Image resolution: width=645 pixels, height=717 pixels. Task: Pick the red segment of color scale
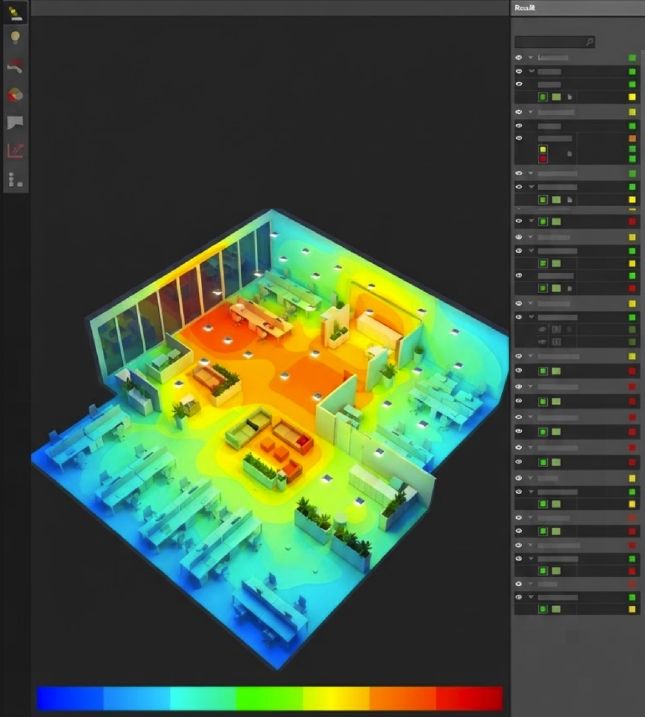469,698
